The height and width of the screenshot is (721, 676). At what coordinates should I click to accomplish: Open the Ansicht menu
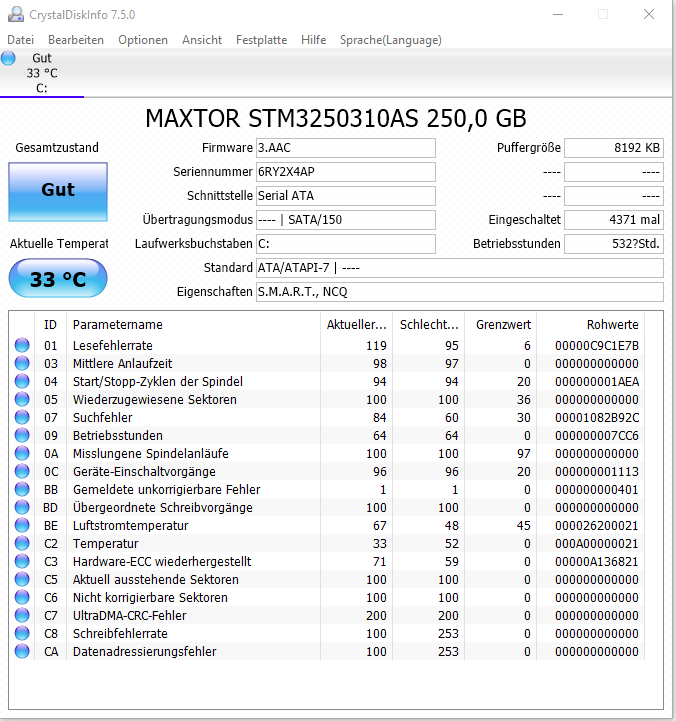[x=202, y=40]
